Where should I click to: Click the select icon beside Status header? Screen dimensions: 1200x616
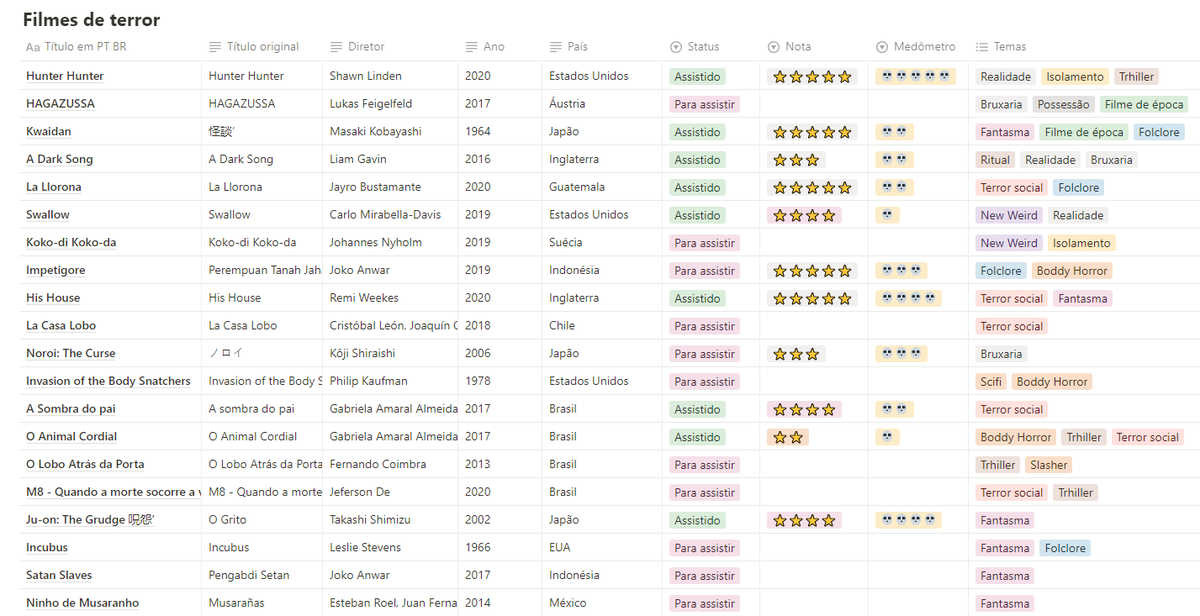click(676, 47)
